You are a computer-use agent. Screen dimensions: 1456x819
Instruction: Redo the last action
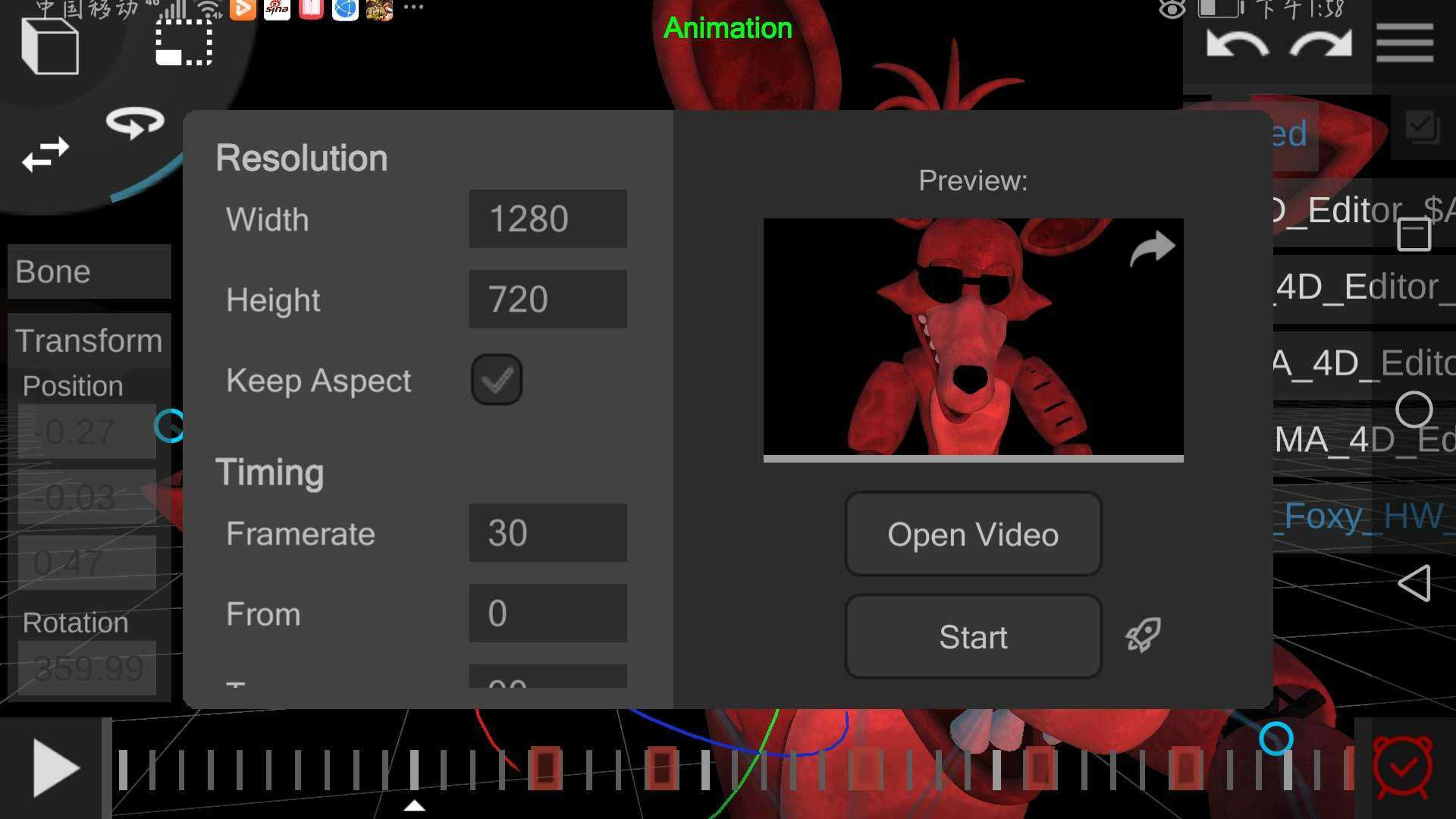coord(1321,43)
